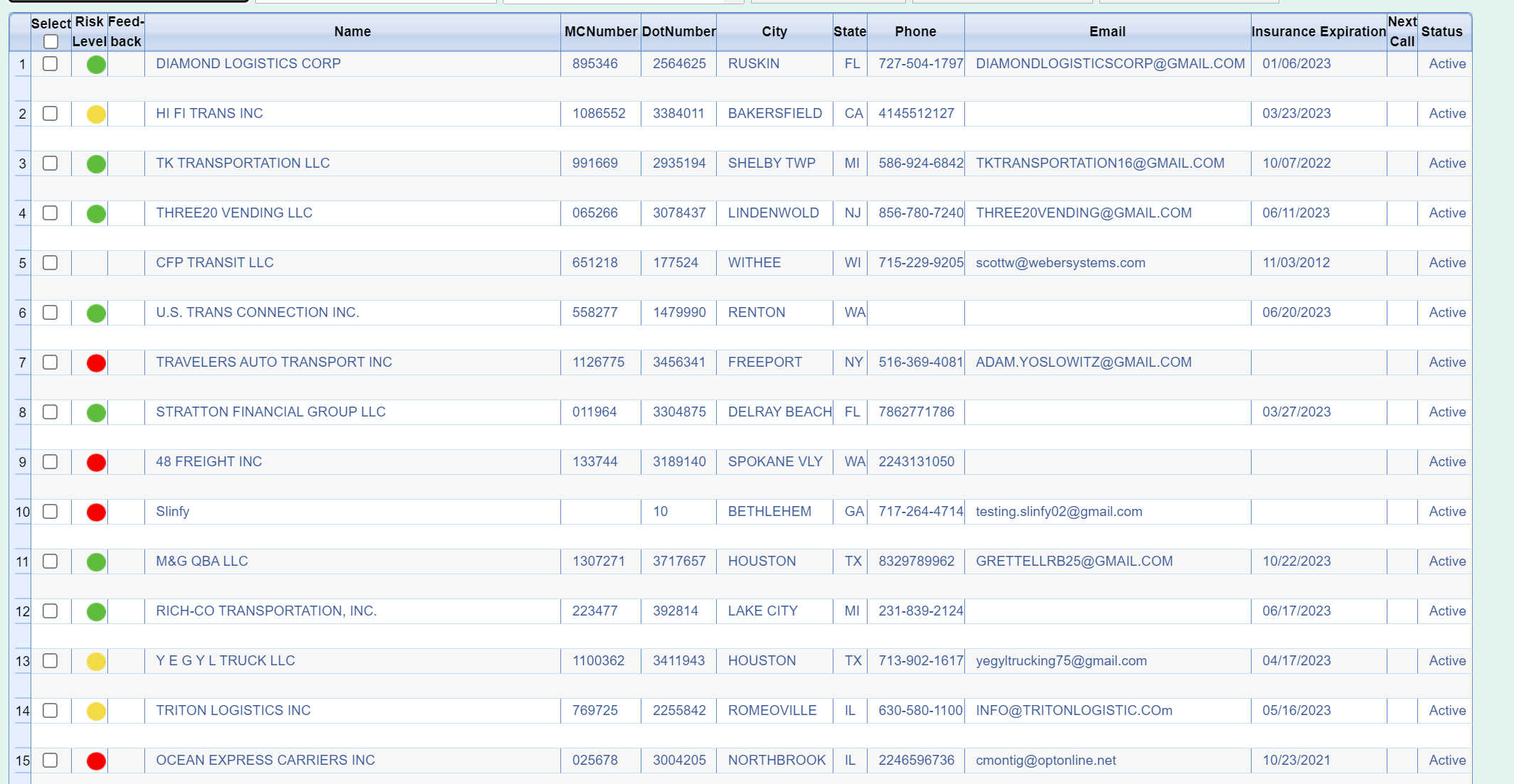Click red risk dot for OCEAN EXPRESS CARRIERS
The height and width of the screenshot is (784, 1514).
tap(96, 761)
